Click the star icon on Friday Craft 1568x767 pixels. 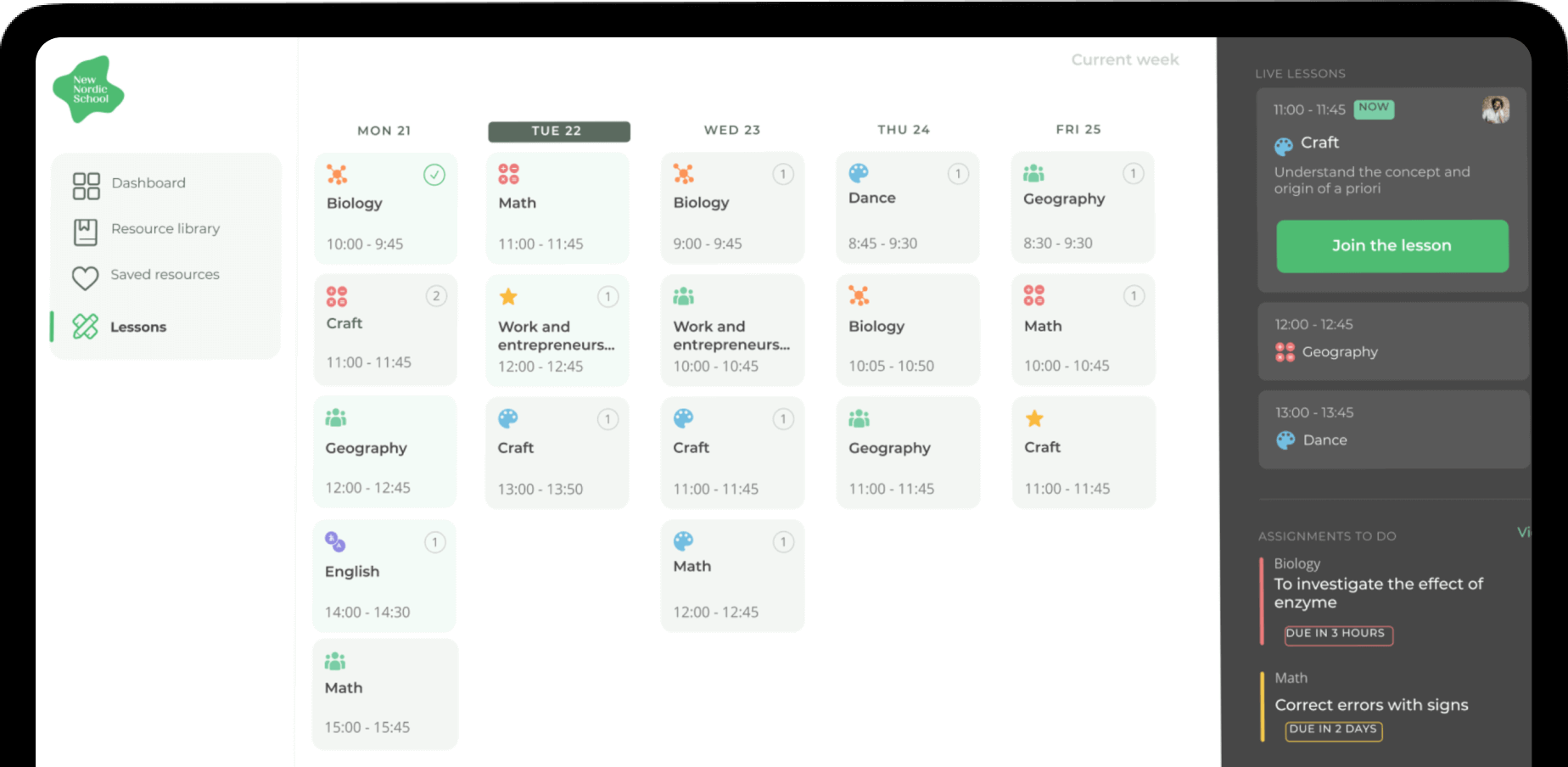tap(1034, 418)
